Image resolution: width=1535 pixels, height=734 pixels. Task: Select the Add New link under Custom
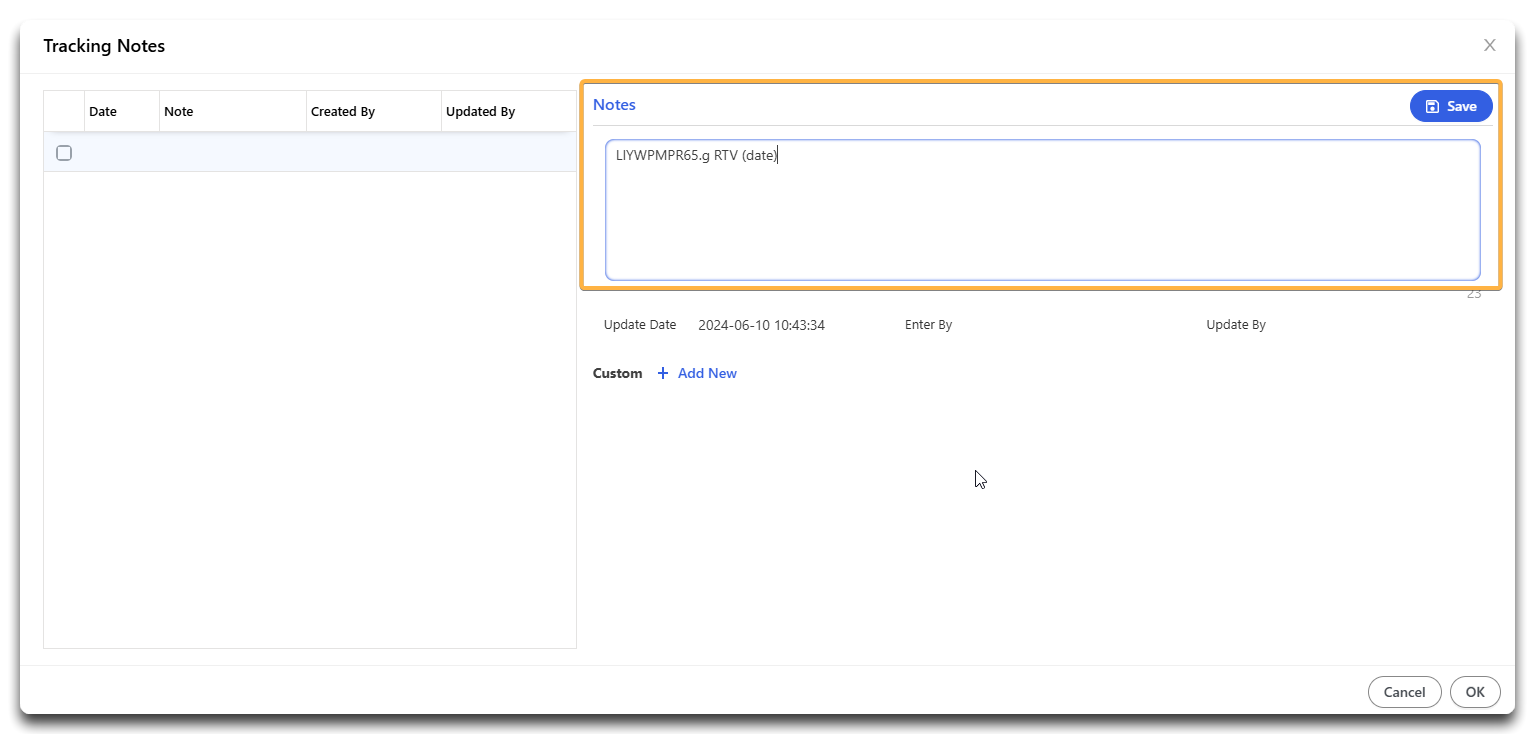coord(706,373)
